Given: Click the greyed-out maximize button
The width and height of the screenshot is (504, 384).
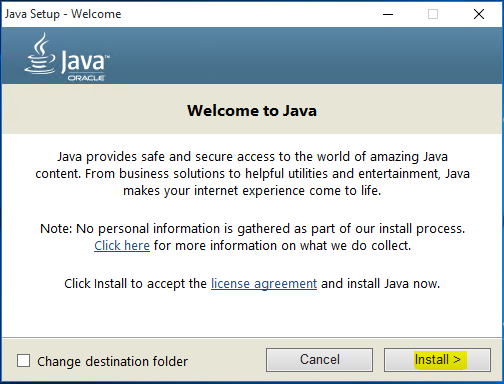Looking at the screenshot, I should pos(433,14).
